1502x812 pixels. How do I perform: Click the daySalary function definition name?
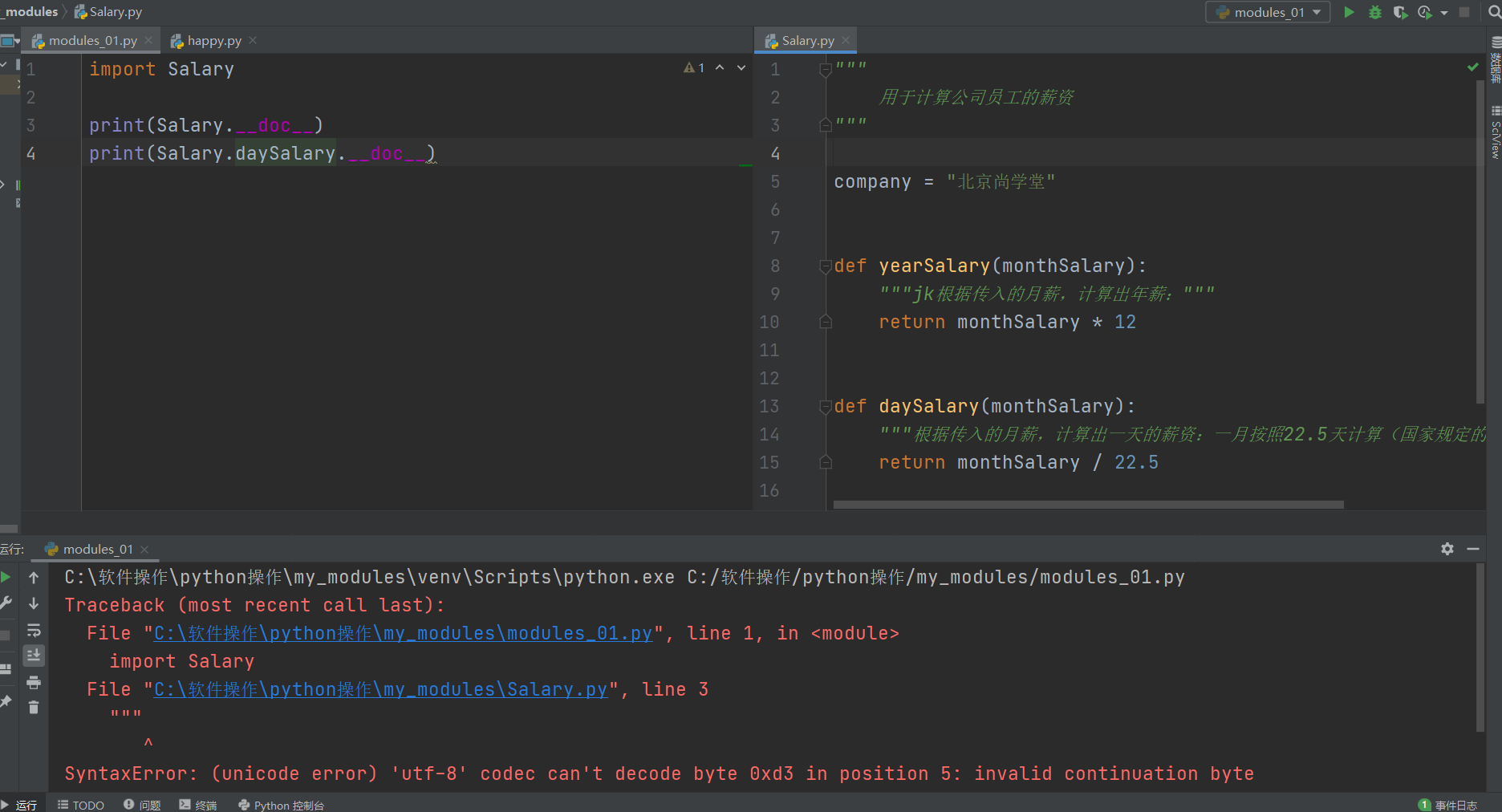tap(928, 406)
